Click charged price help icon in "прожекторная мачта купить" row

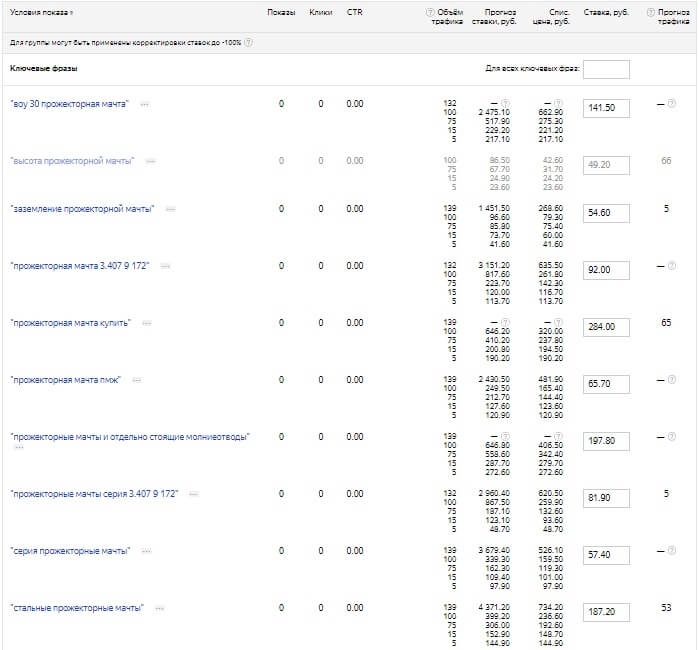point(558,322)
